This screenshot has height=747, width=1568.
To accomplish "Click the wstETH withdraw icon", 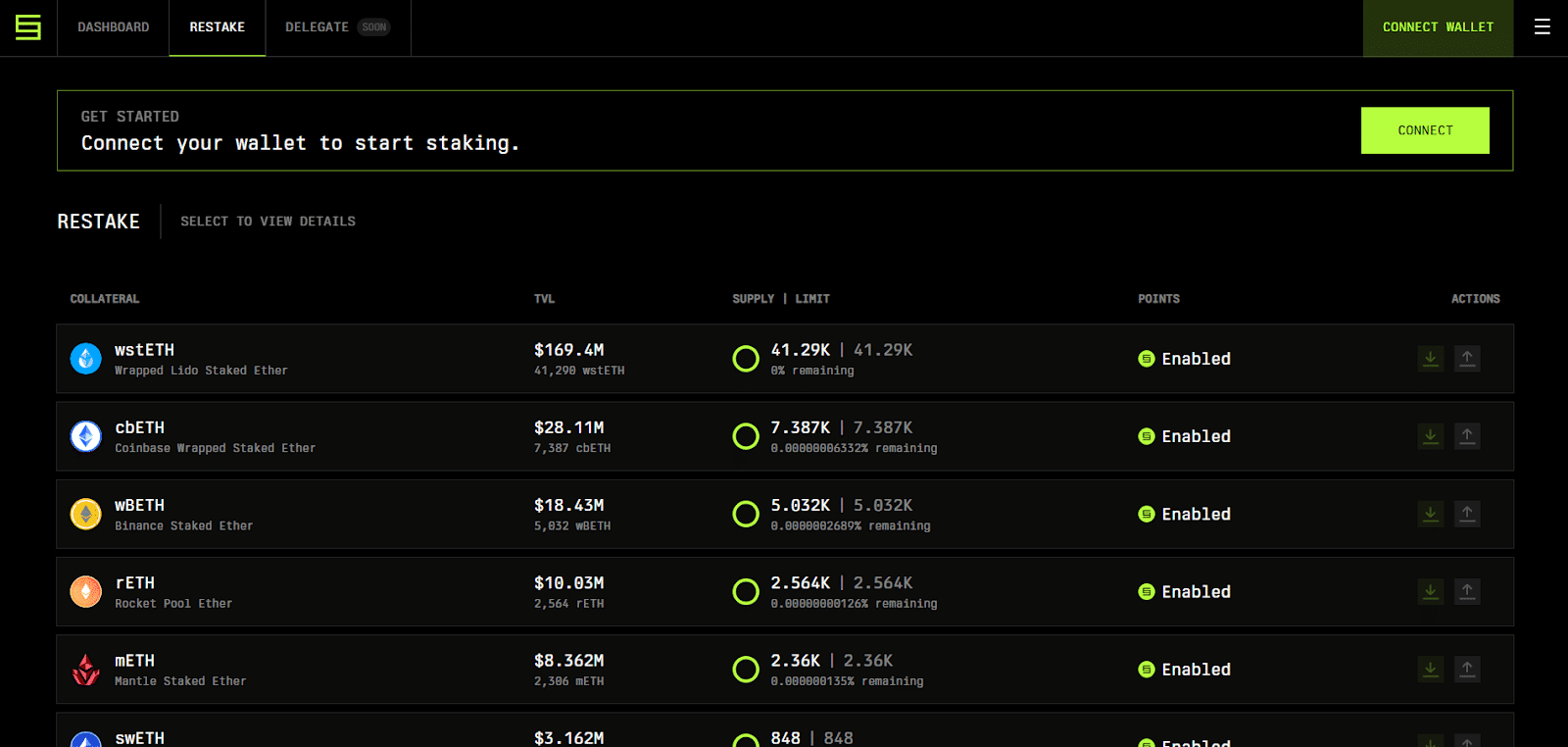I will pyautogui.click(x=1467, y=359).
